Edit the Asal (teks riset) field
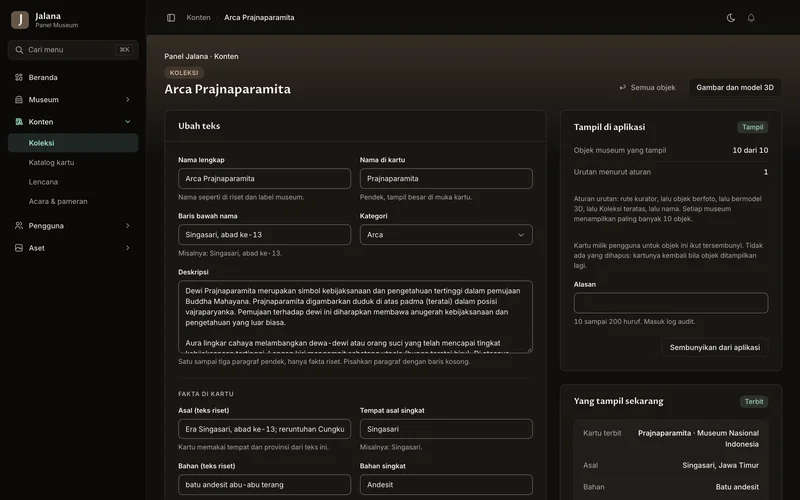This screenshot has width=800, height=500. (x=264, y=429)
